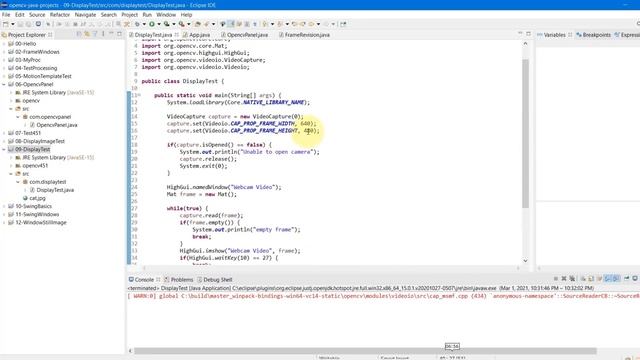Open External Tools dropdown arrow
This screenshot has width=640, height=360.
189,24
